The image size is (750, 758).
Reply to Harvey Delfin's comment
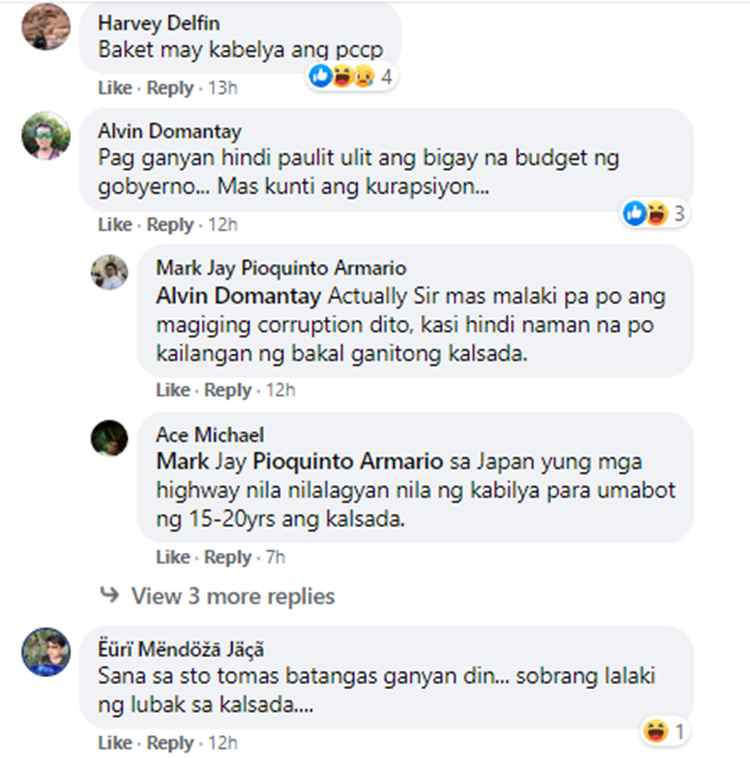tap(170, 87)
